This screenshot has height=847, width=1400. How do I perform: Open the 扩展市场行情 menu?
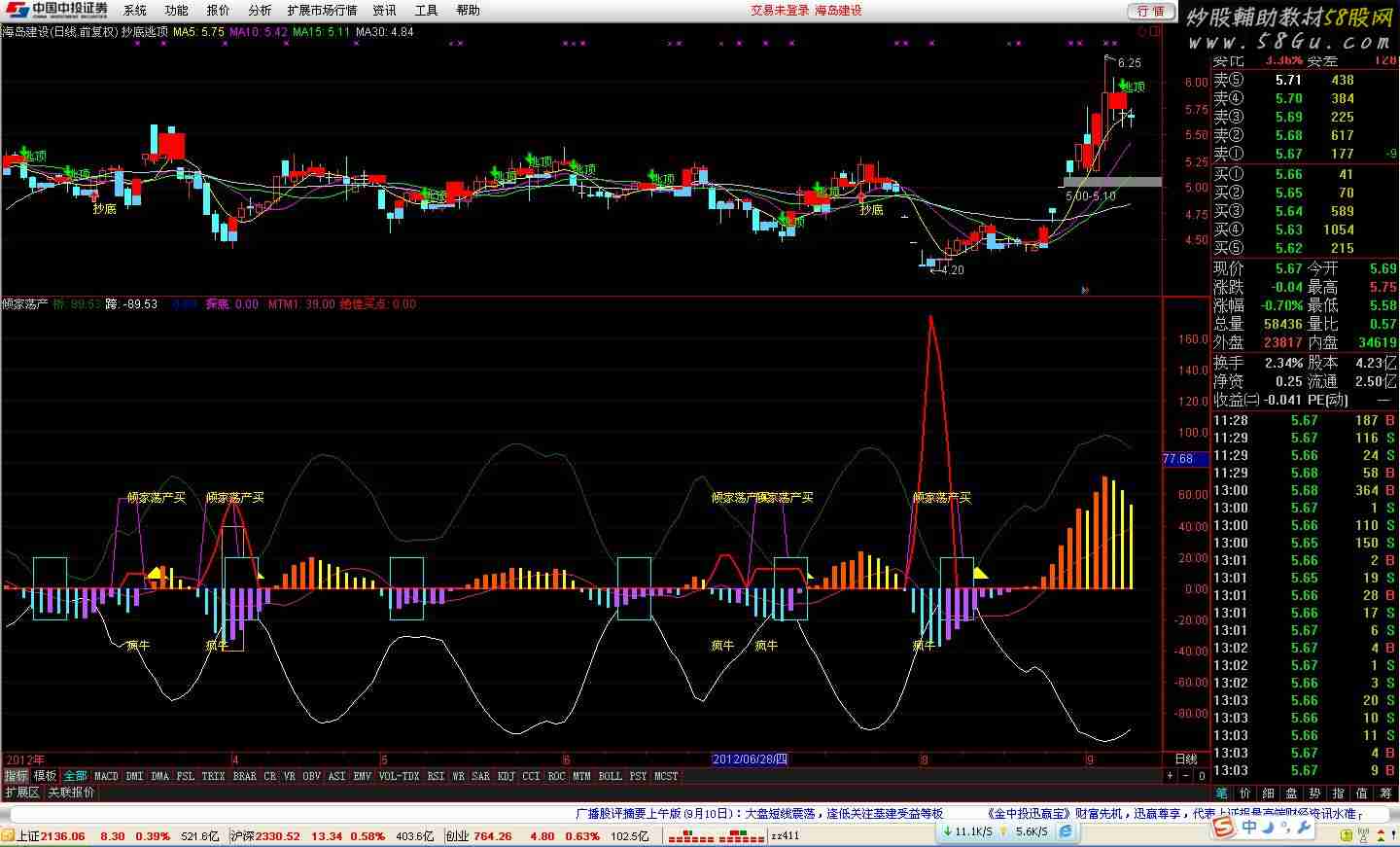[322, 10]
